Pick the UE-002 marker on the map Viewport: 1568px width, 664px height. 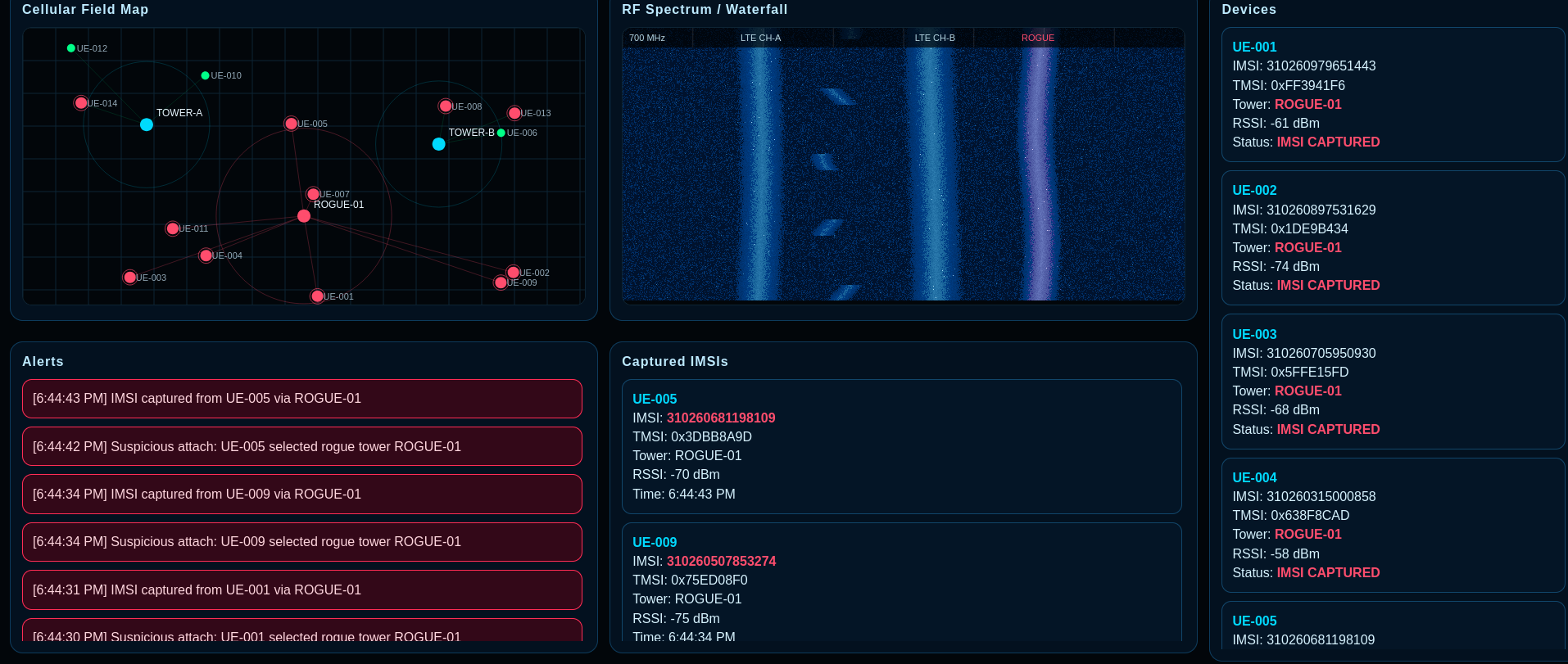(x=513, y=273)
